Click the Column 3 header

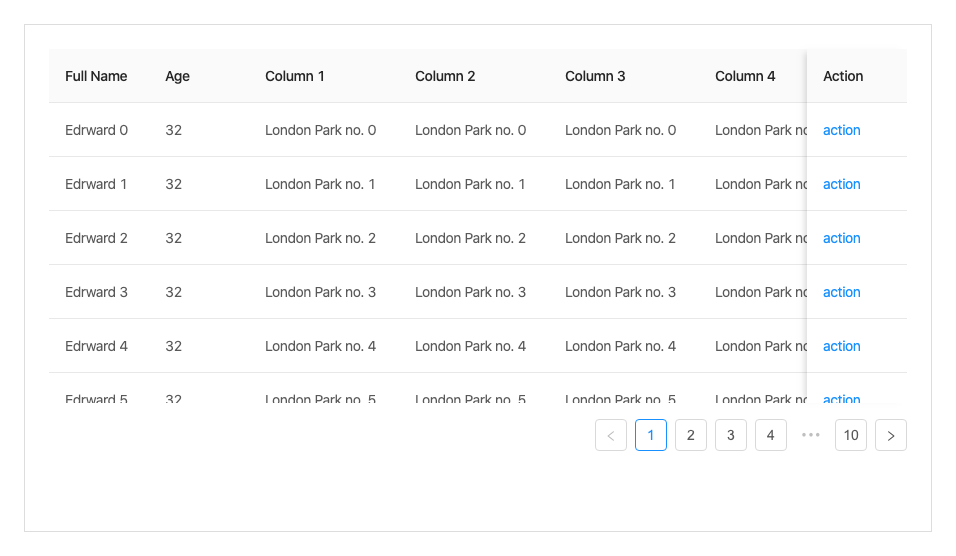(x=595, y=76)
